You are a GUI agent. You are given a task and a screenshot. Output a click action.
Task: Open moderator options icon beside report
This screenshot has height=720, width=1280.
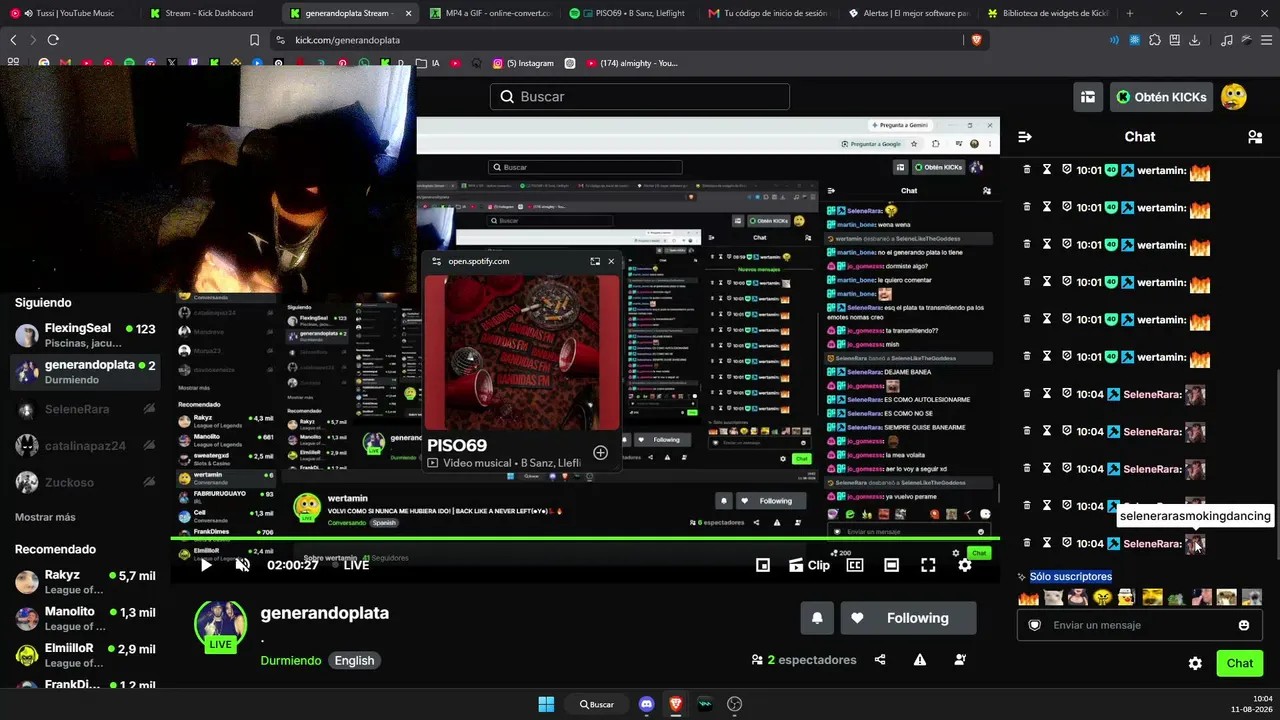click(x=960, y=660)
